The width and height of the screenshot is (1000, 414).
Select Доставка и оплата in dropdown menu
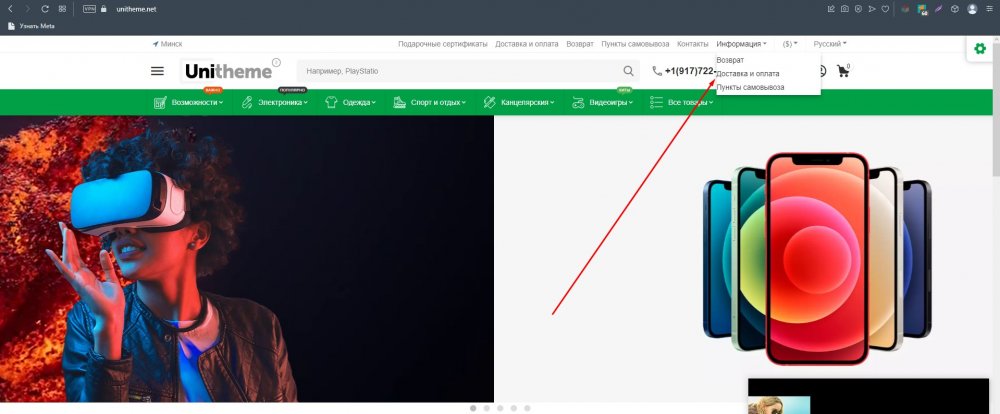click(x=747, y=73)
